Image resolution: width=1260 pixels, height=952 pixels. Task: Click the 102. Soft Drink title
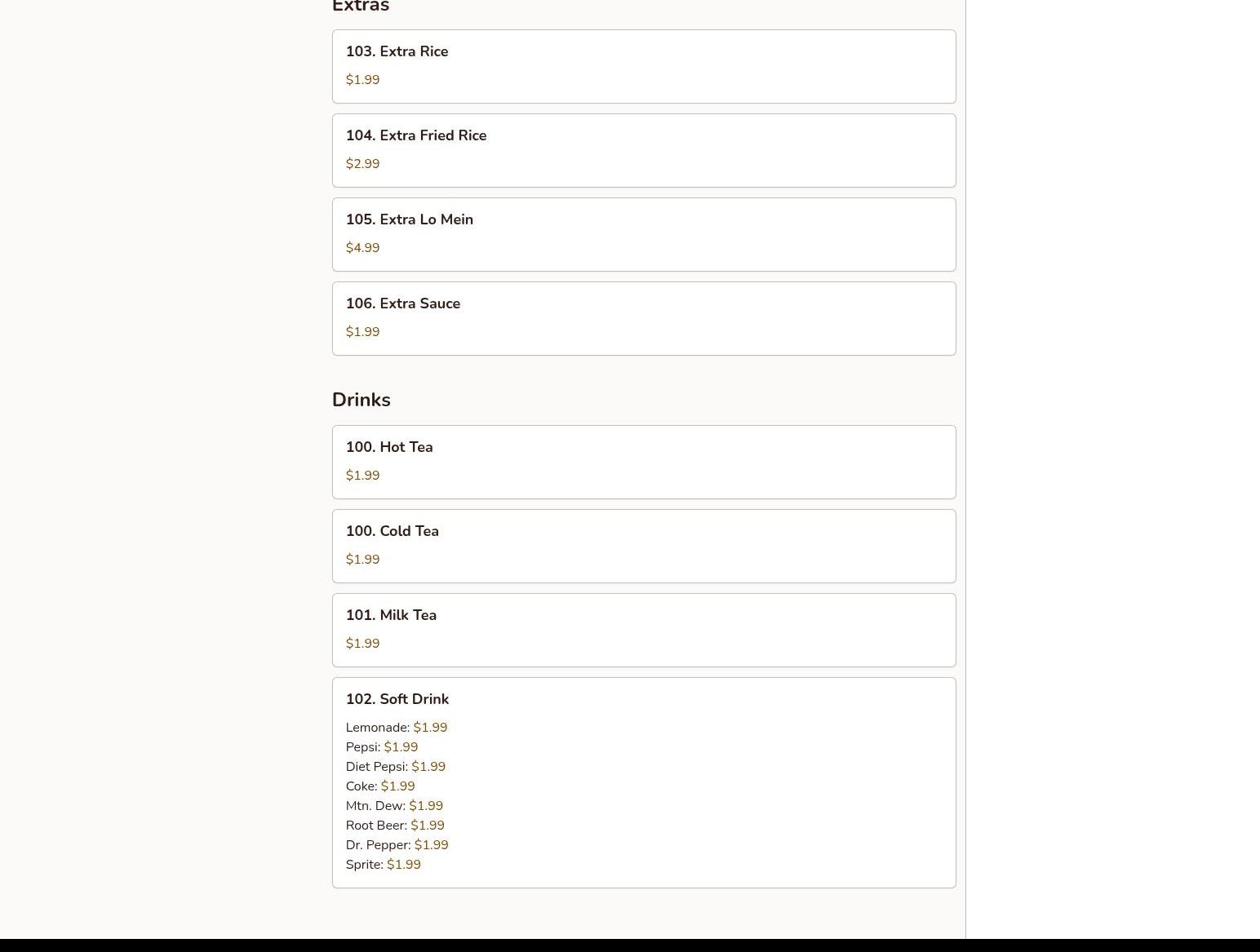[397, 699]
